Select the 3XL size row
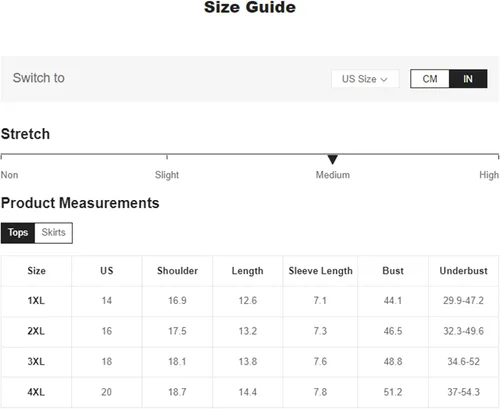500x409 pixels. coord(250,362)
